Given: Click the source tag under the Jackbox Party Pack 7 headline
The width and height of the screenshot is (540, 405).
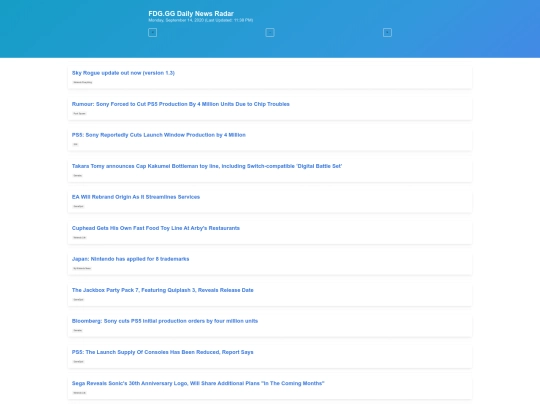Looking at the screenshot, I should click(78, 299).
